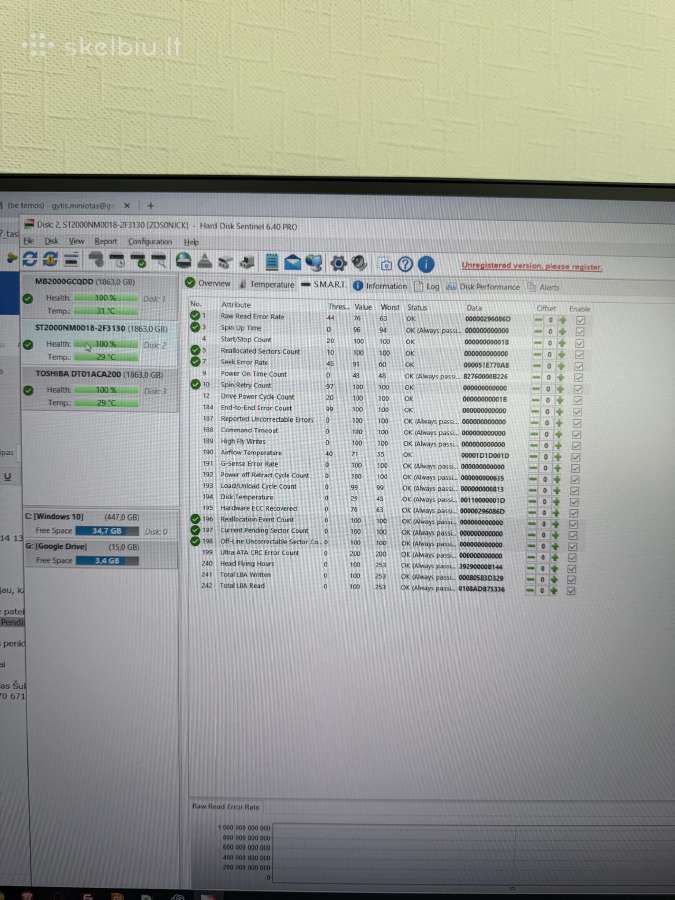Open the blue report document toolbar icon
The width and height of the screenshot is (675, 900).
(272, 262)
